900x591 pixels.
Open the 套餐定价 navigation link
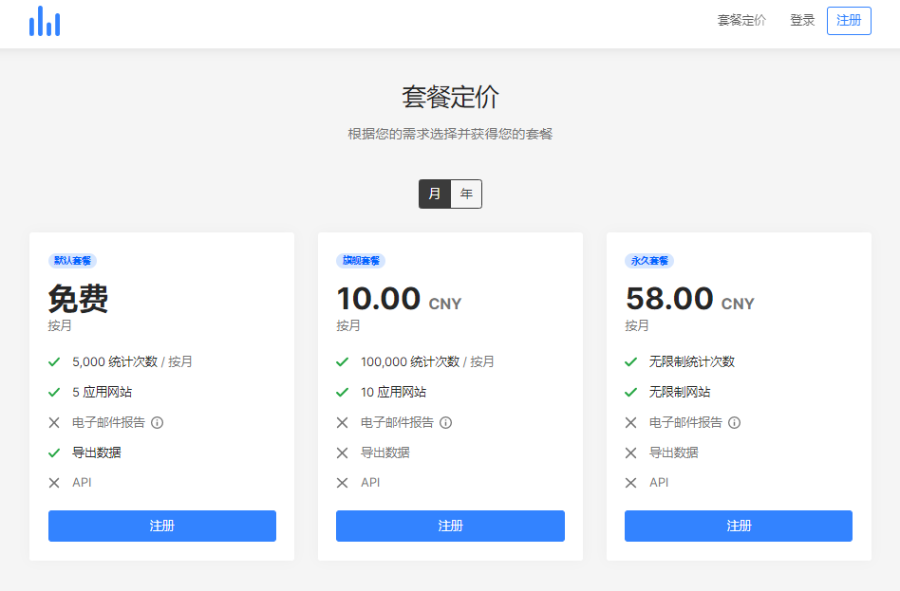[742, 21]
